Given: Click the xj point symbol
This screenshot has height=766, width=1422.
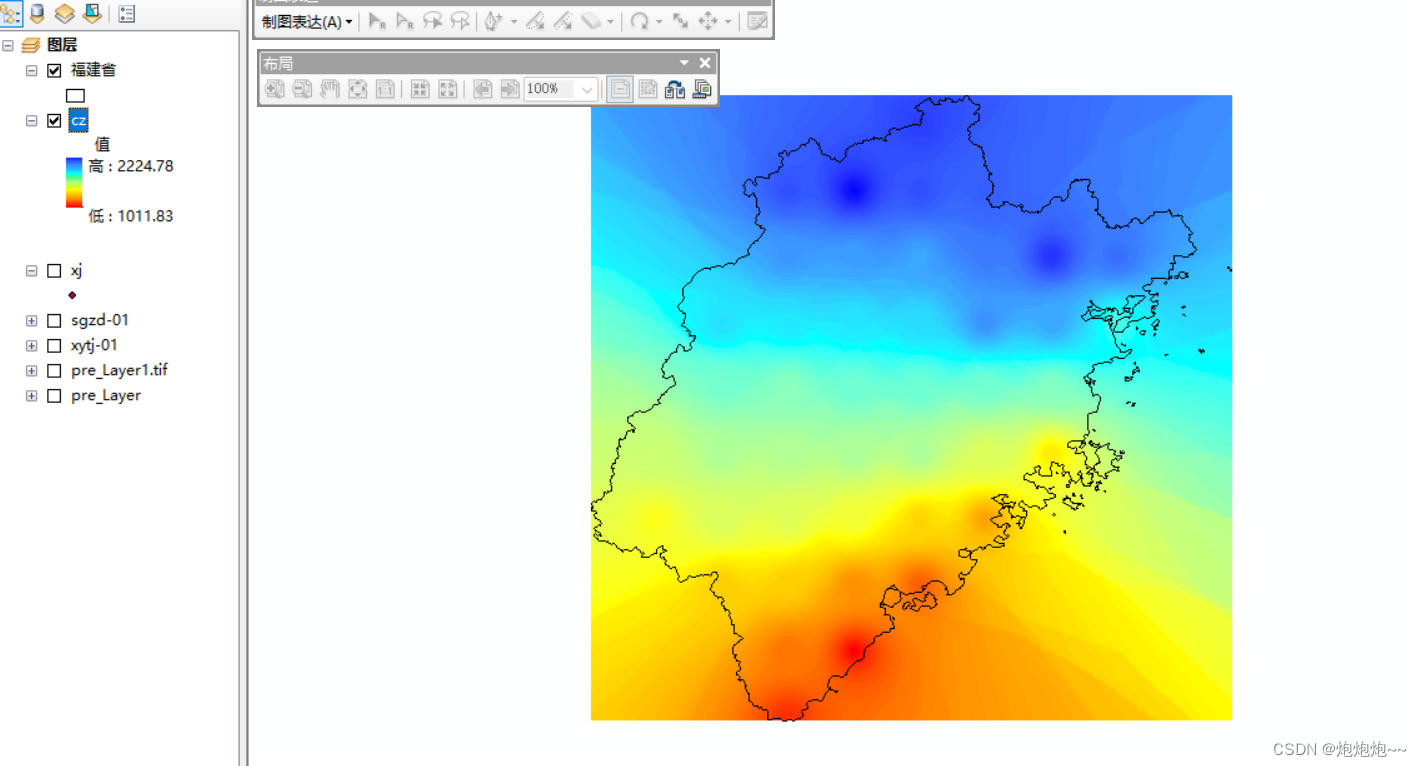Looking at the screenshot, I should pos(72,295).
